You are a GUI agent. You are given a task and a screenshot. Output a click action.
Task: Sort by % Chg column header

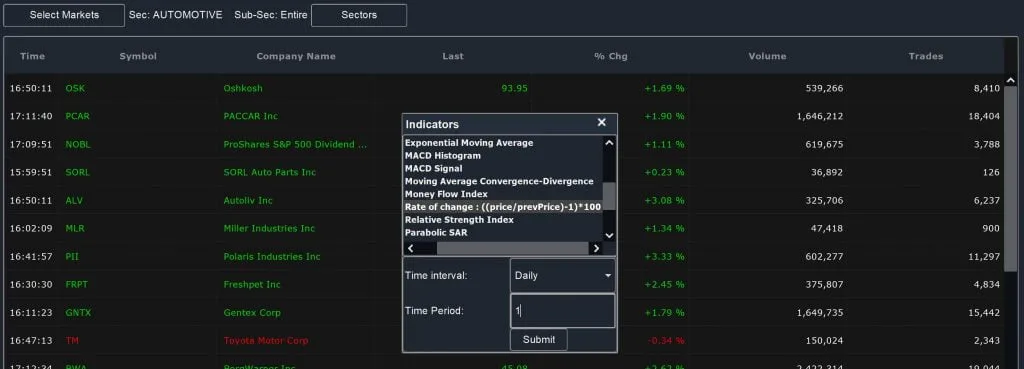pyautogui.click(x=611, y=56)
